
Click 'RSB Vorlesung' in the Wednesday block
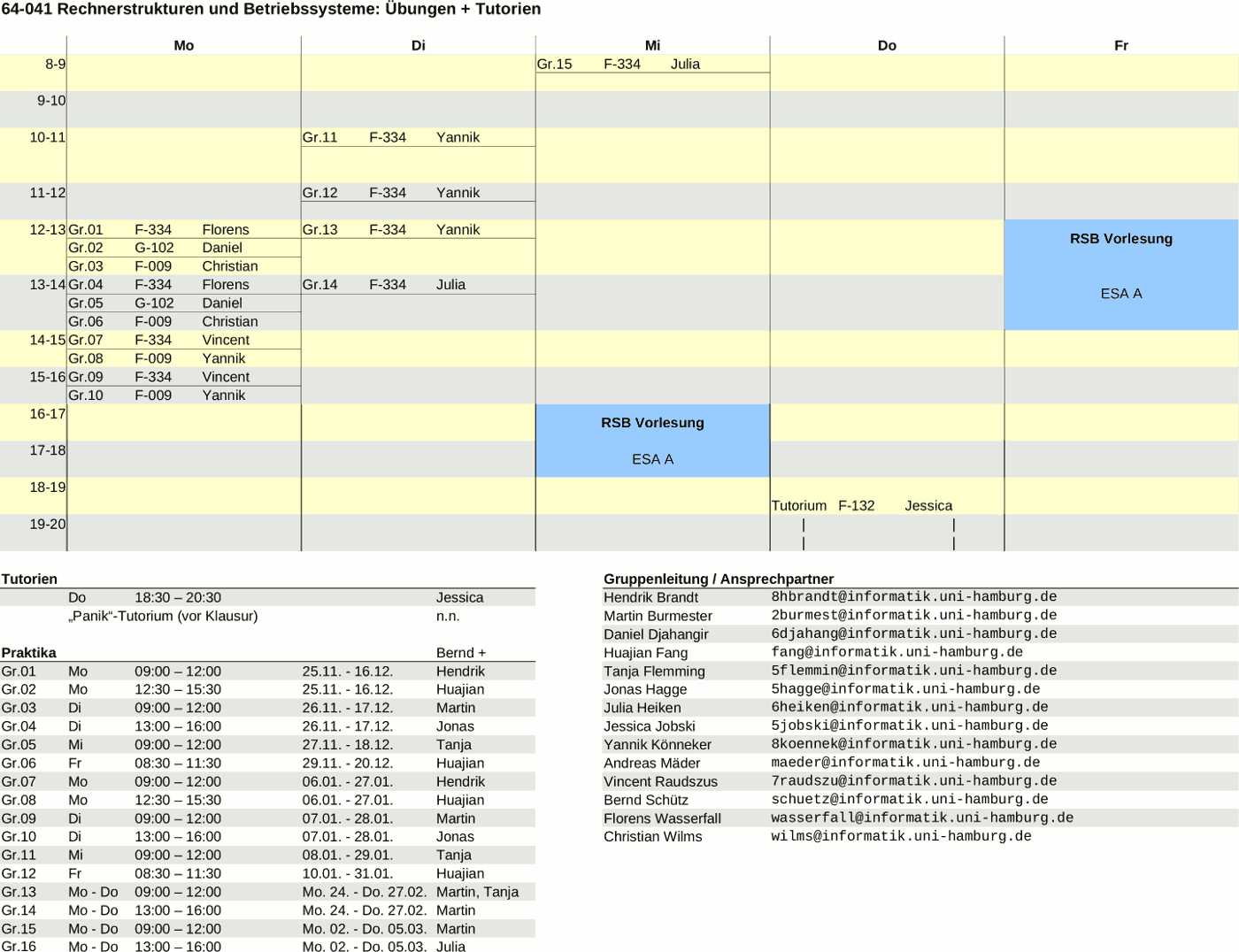pyautogui.click(x=652, y=423)
